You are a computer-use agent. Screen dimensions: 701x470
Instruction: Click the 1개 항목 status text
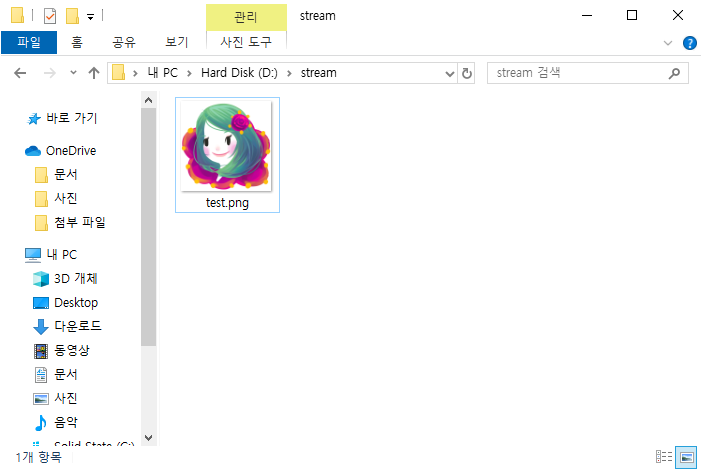[38, 457]
